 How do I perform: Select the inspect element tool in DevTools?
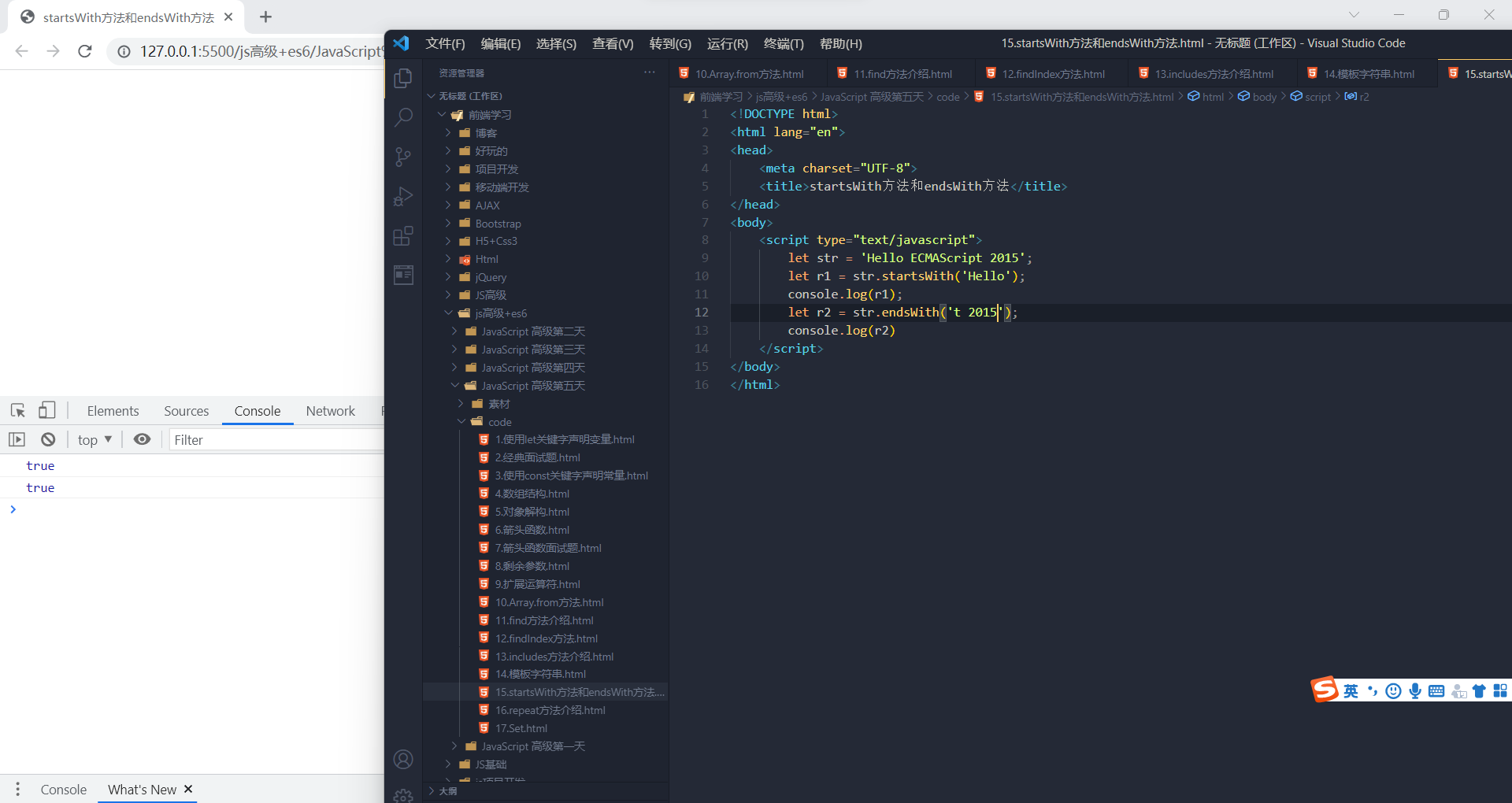[x=17, y=410]
